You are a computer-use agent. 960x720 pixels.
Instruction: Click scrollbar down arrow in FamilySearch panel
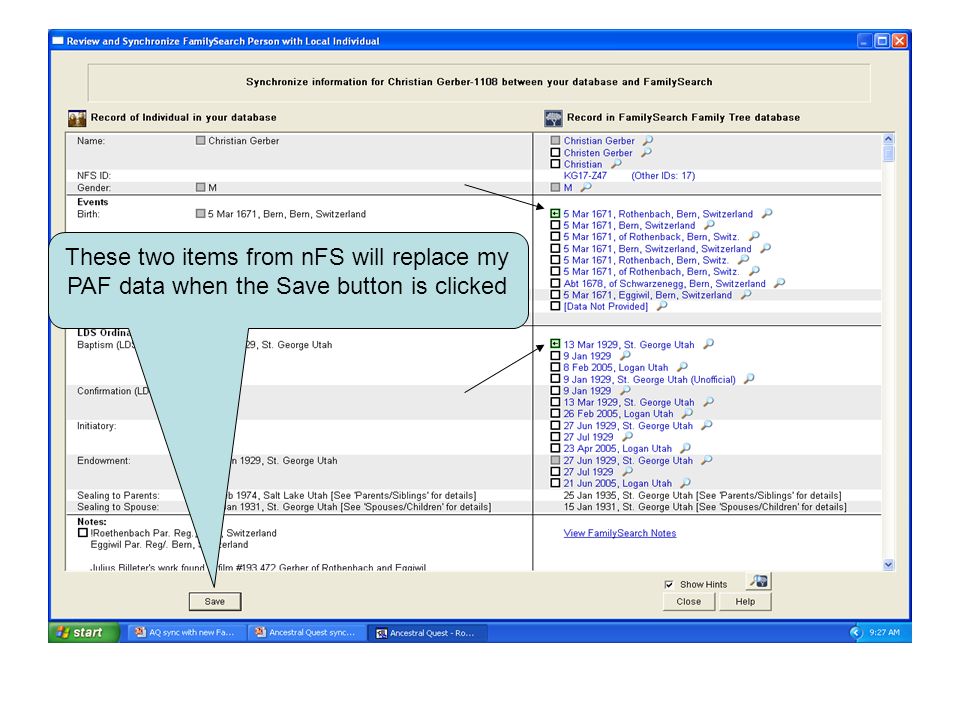click(889, 564)
